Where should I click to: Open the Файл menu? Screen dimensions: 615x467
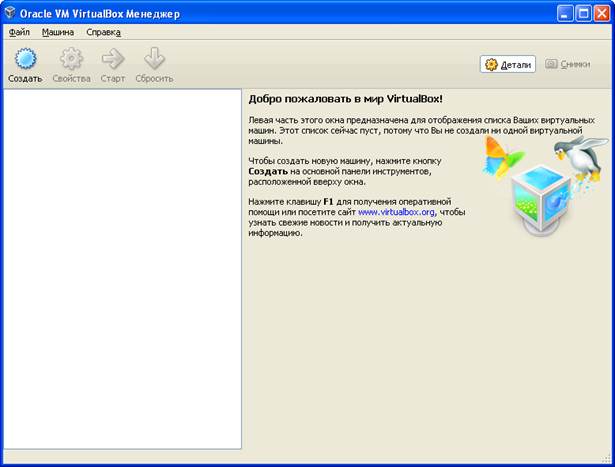[19, 32]
